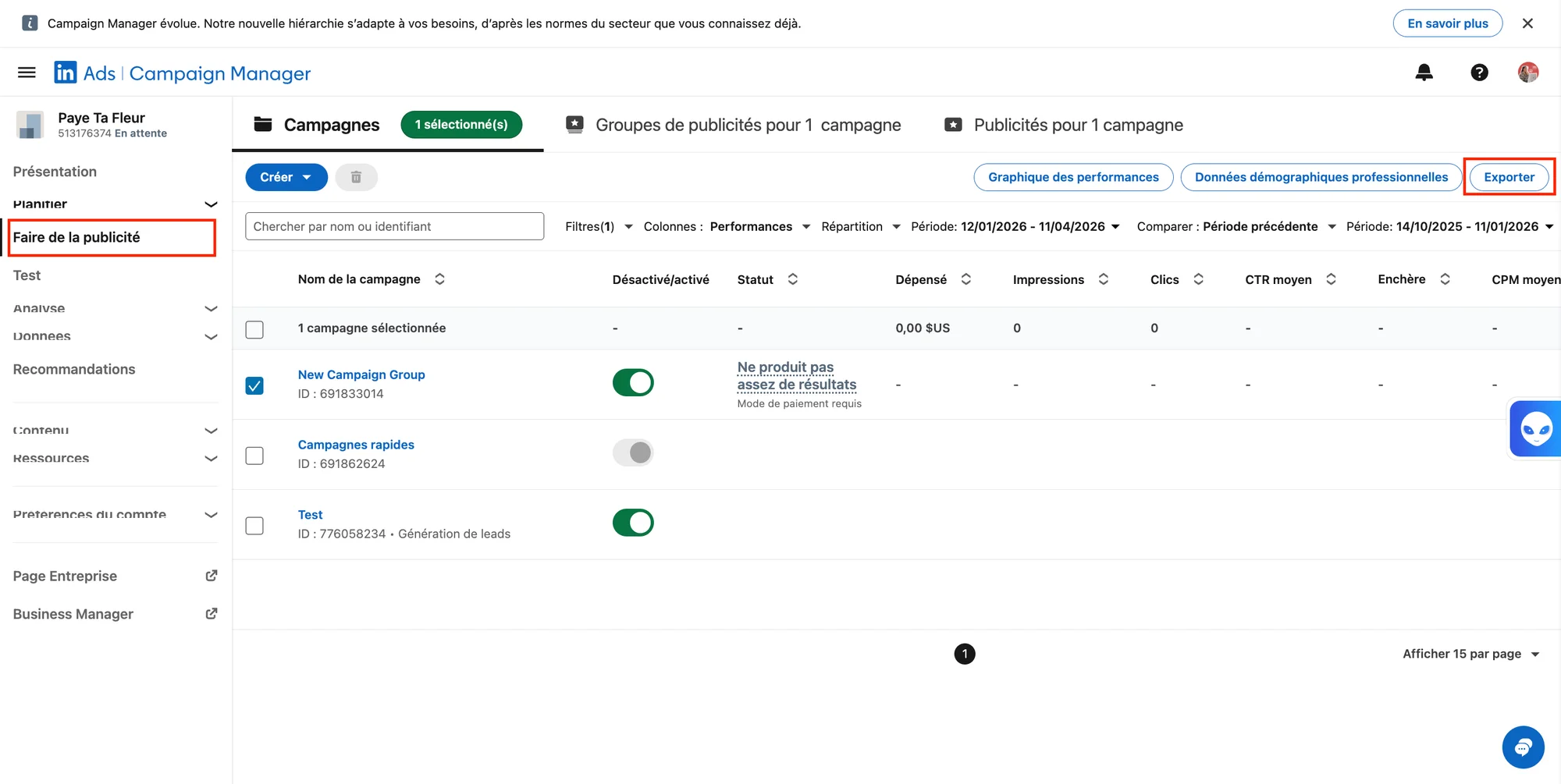Click the info icon in the banner
The image size is (1561, 784).
[x=30, y=23]
